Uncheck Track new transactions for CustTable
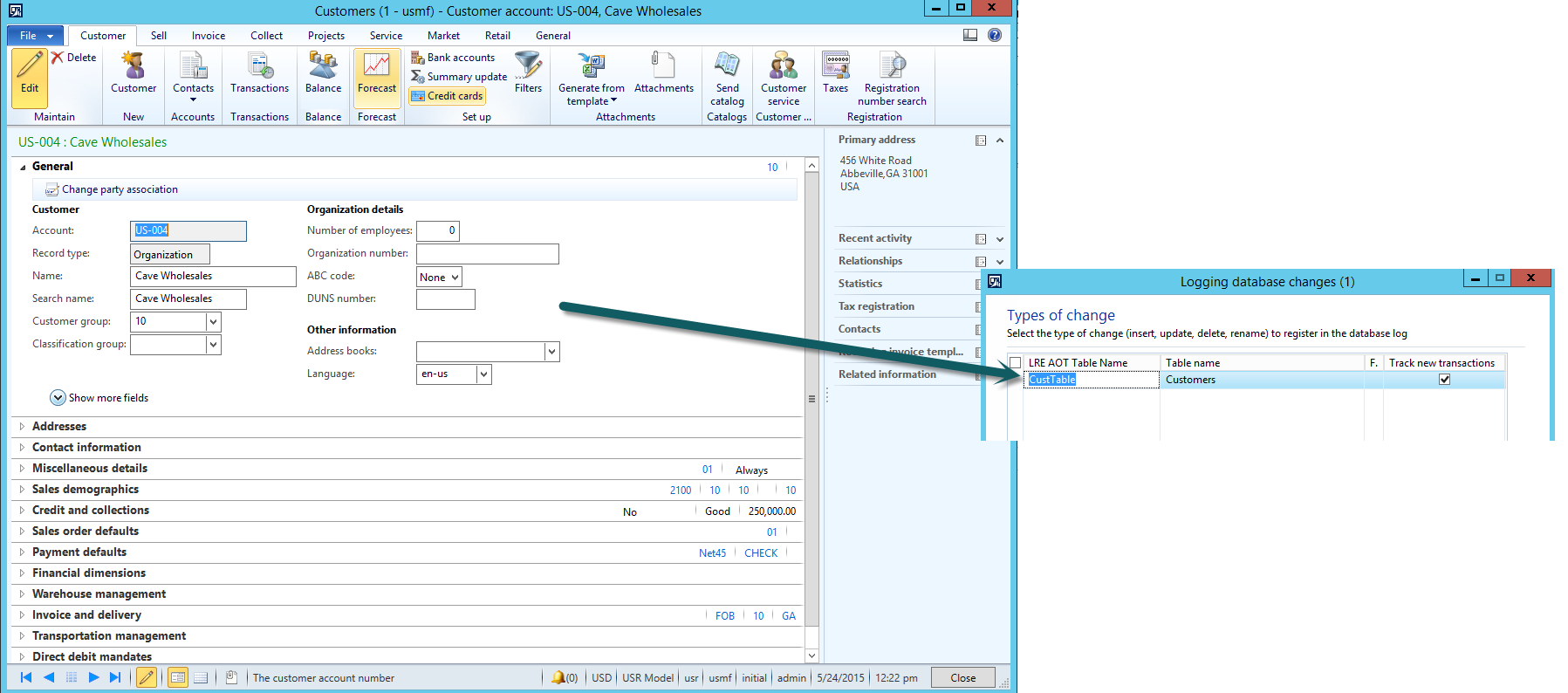The width and height of the screenshot is (1568, 693). click(x=1444, y=380)
